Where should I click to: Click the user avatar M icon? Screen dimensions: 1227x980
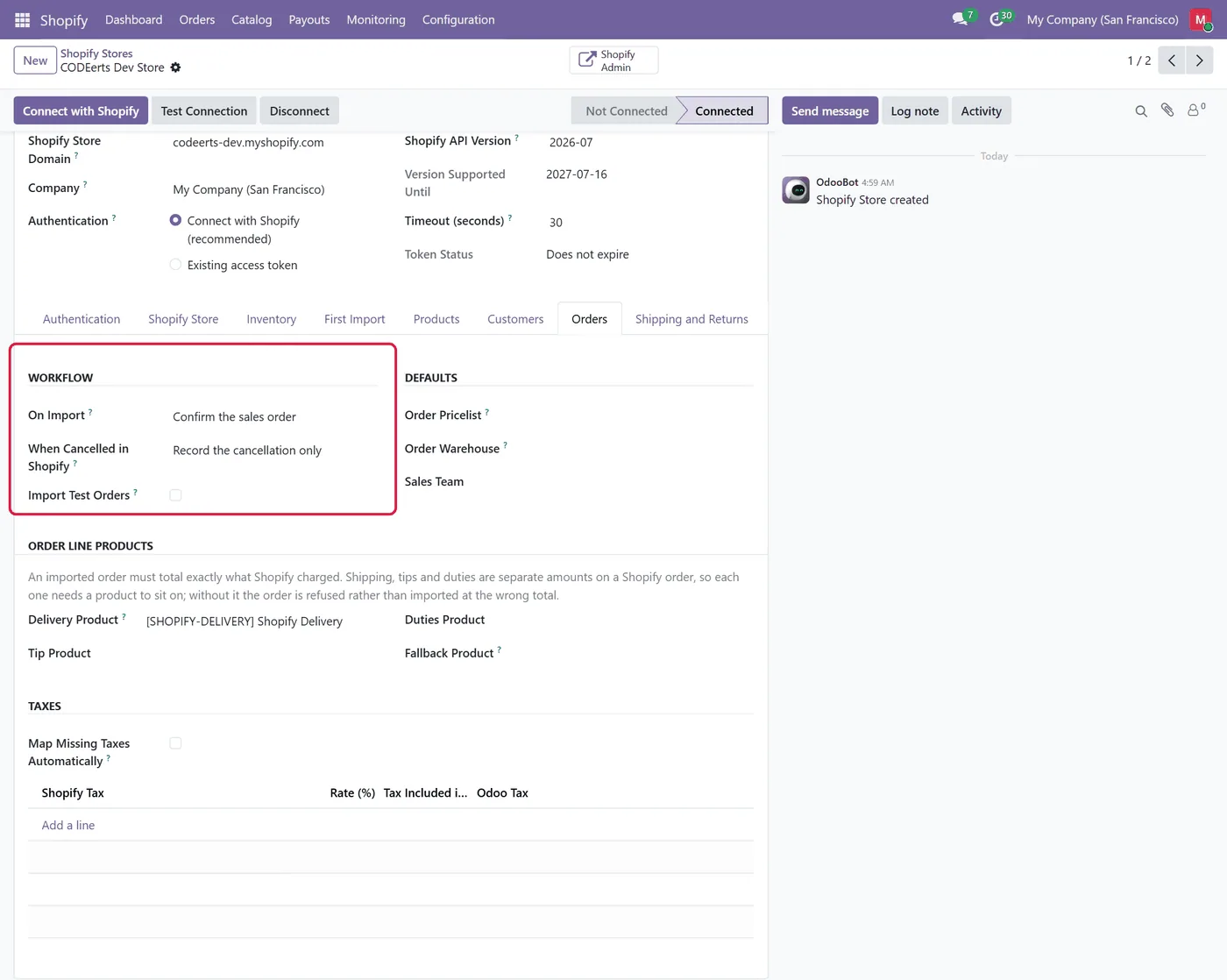click(1201, 19)
